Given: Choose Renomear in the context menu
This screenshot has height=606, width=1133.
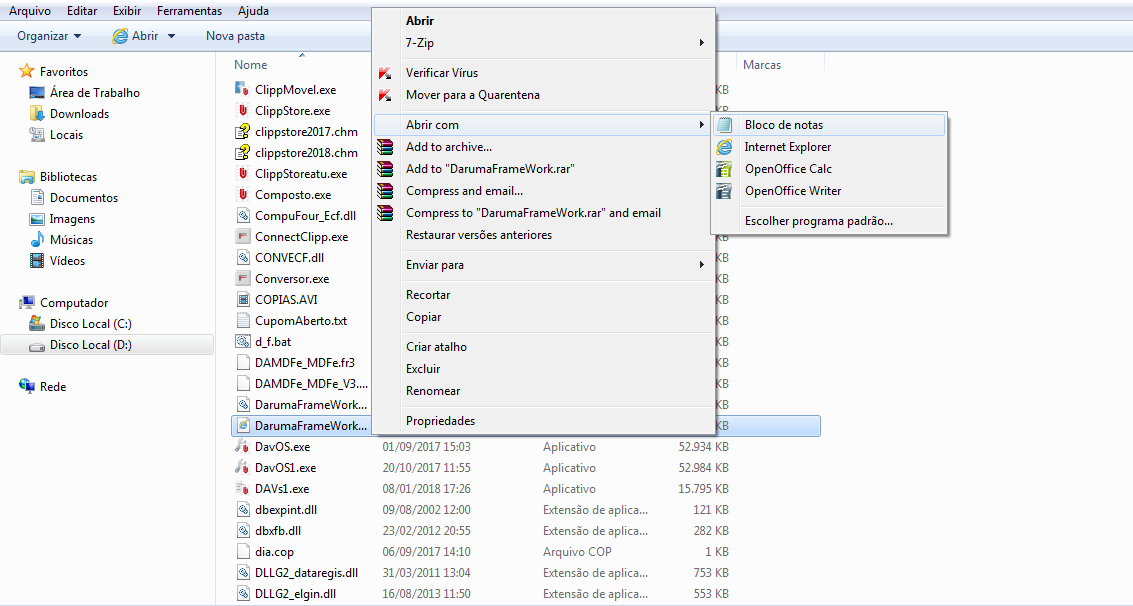Looking at the screenshot, I should [x=433, y=391].
